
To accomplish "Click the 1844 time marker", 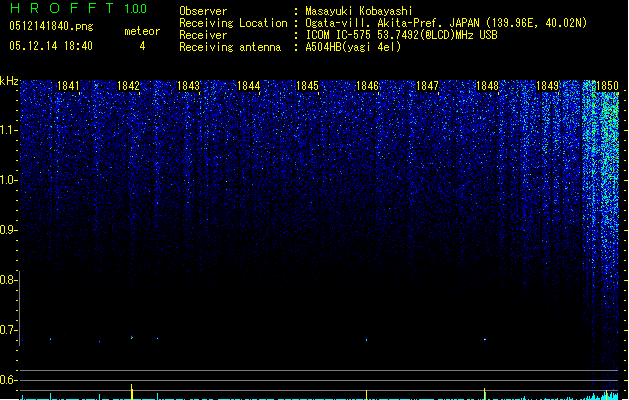I will click(249, 86).
